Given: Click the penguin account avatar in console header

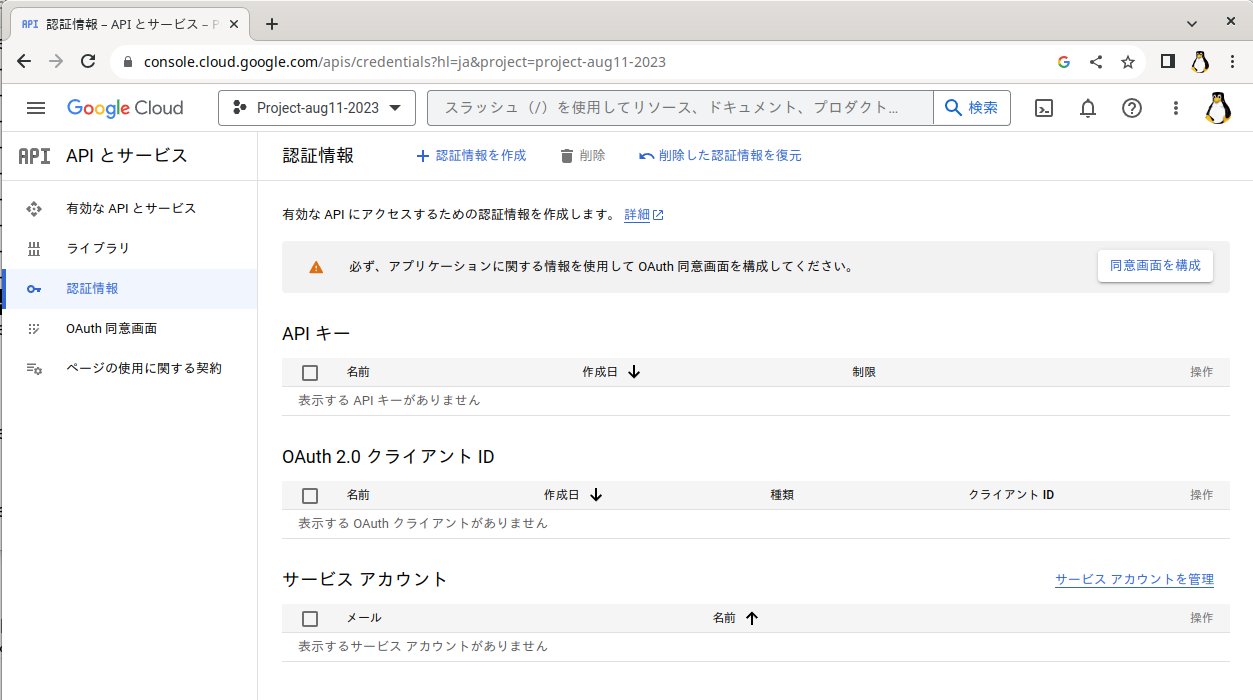Looking at the screenshot, I should pos(1218,108).
